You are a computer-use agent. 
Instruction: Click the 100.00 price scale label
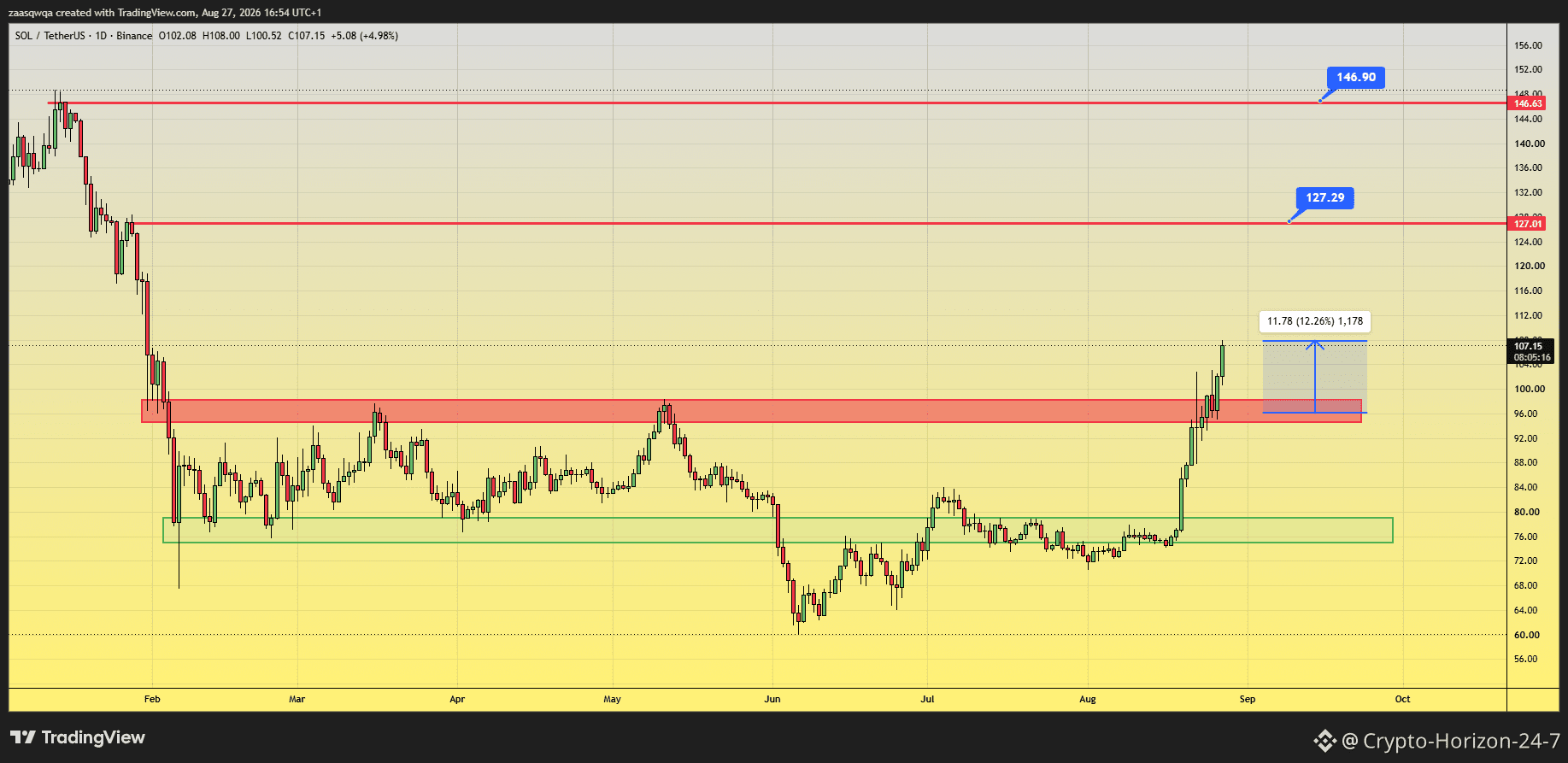coord(1529,389)
